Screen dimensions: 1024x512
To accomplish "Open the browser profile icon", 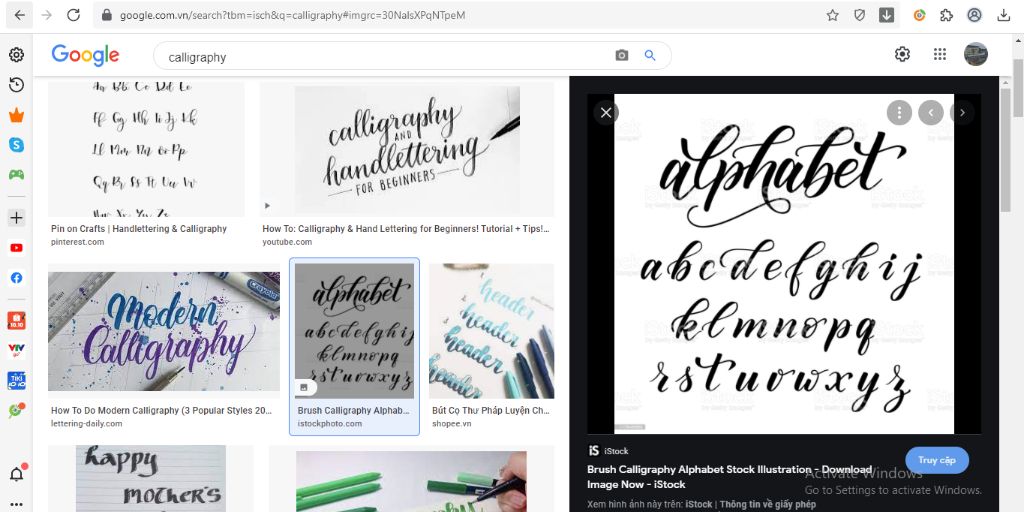I will (974, 15).
